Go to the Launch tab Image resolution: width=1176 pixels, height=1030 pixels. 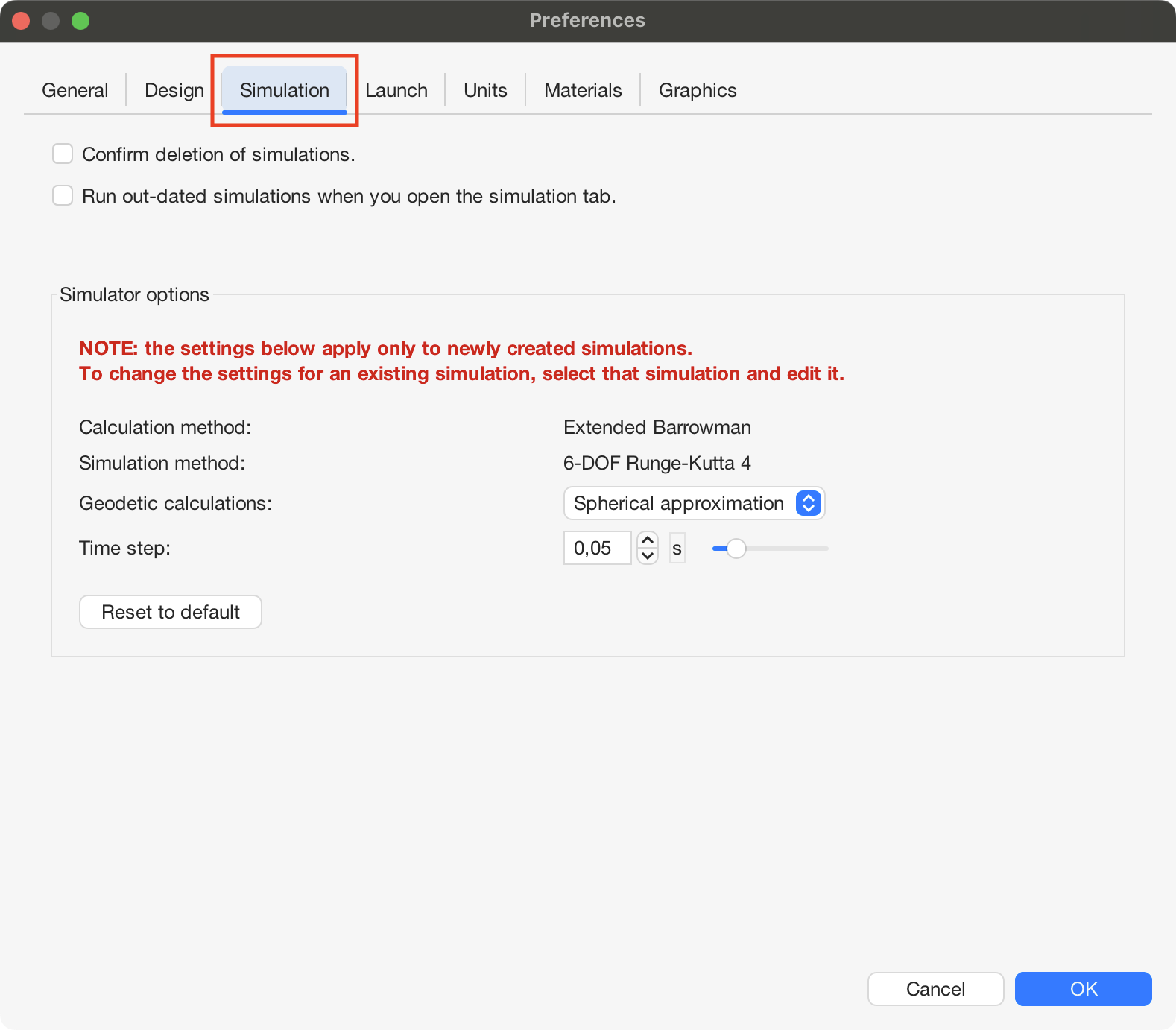coord(396,90)
